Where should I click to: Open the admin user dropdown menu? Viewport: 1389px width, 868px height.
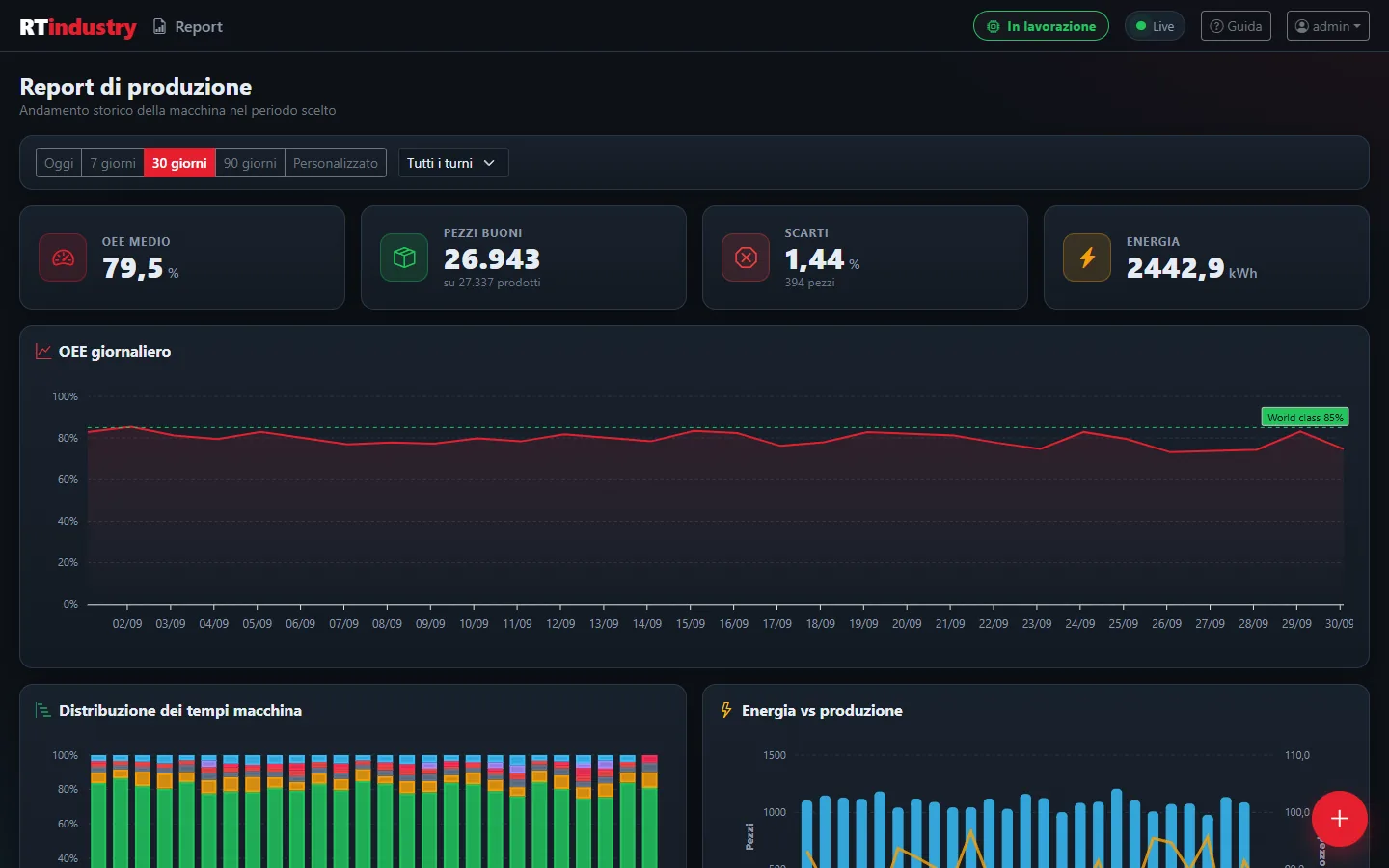pos(1328,26)
